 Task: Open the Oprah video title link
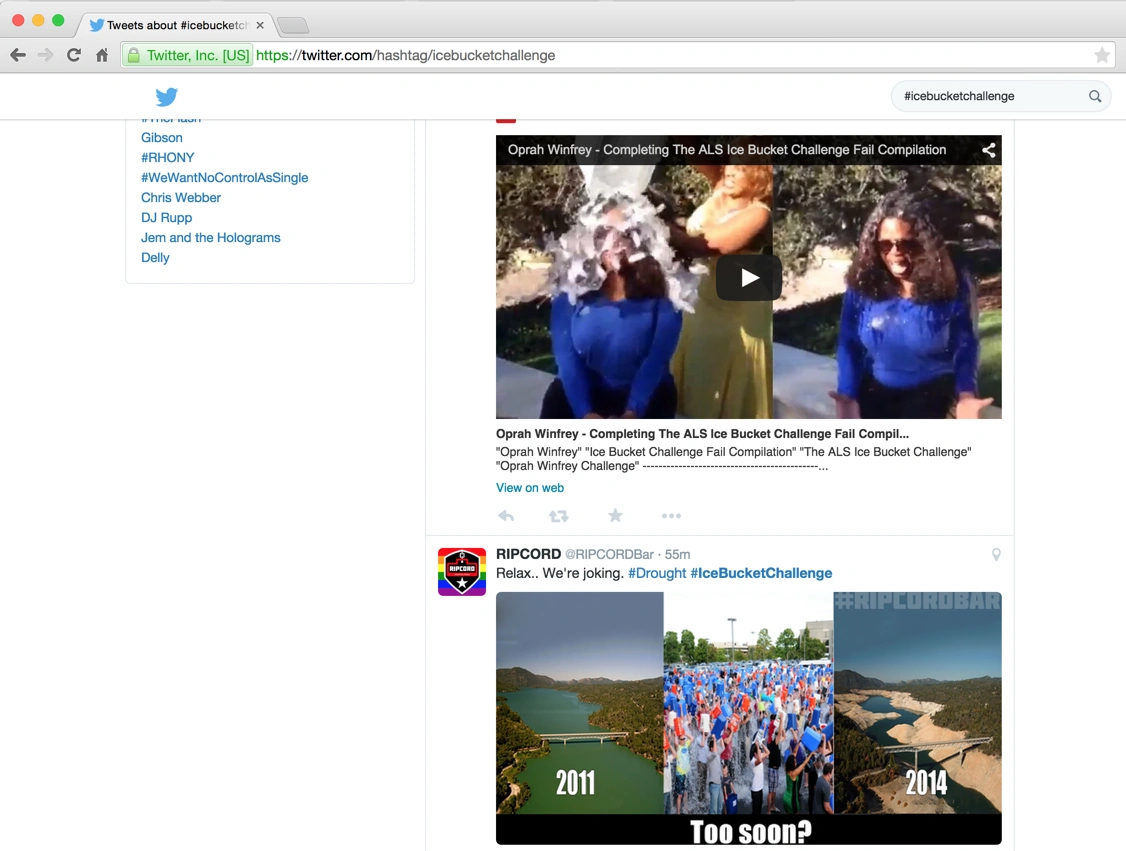(702, 434)
